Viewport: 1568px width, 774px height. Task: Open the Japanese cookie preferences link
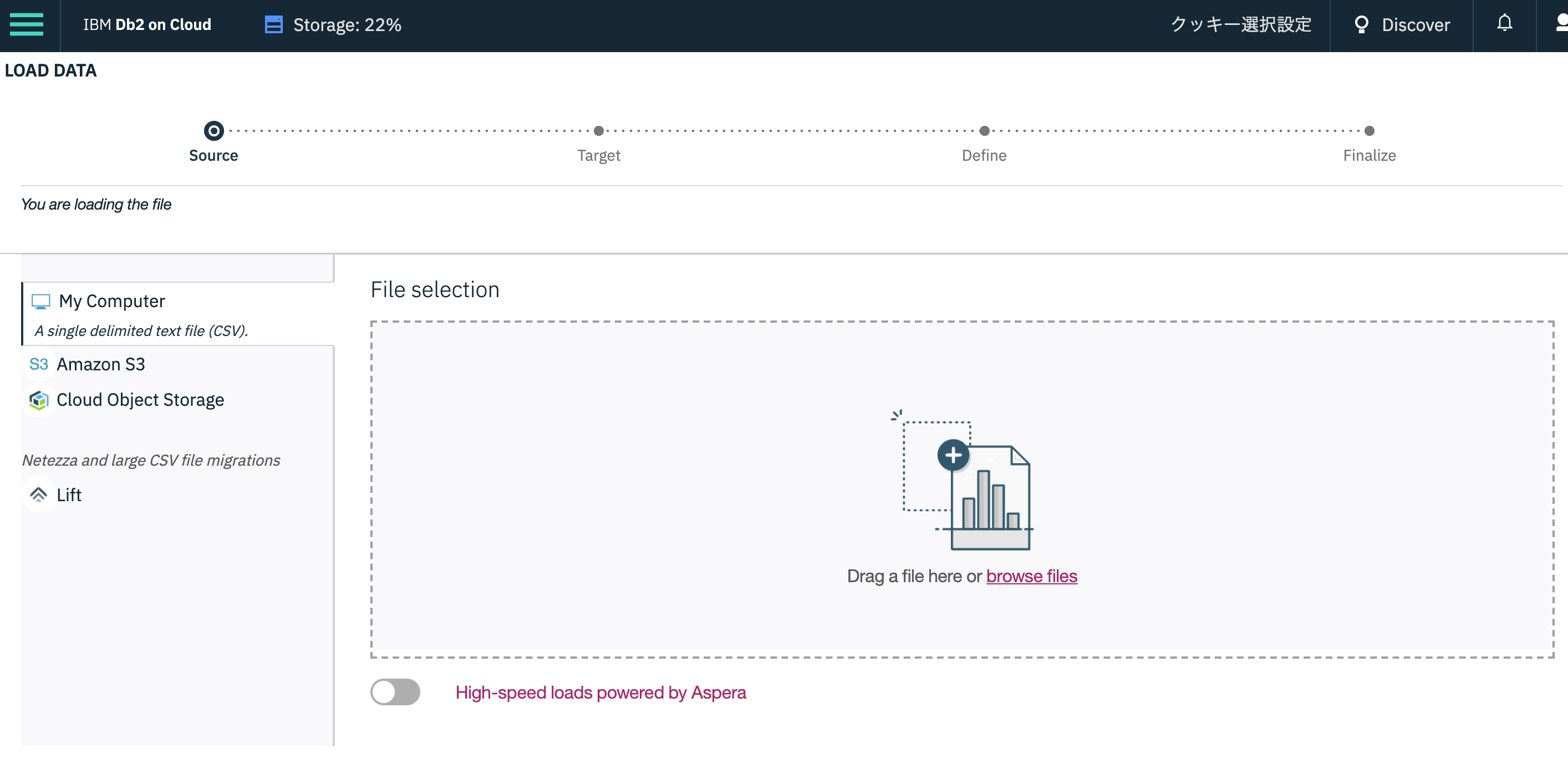pyautogui.click(x=1240, y=24)
